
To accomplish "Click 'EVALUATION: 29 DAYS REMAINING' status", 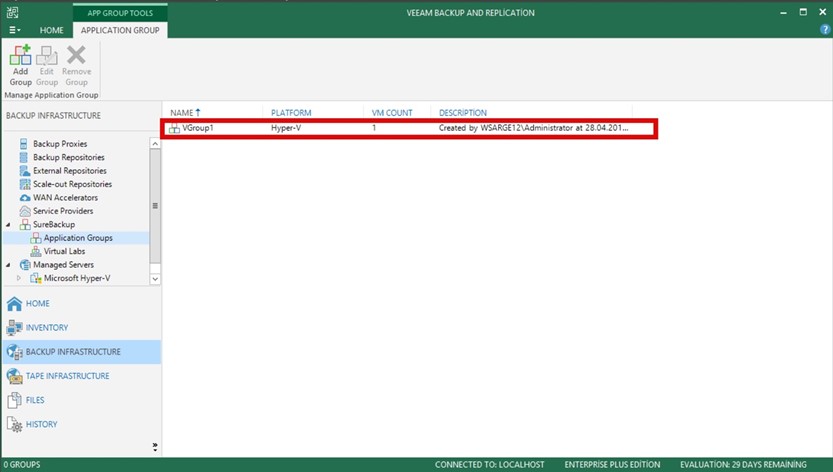I will pyautogui.click(x=743, y=465).
